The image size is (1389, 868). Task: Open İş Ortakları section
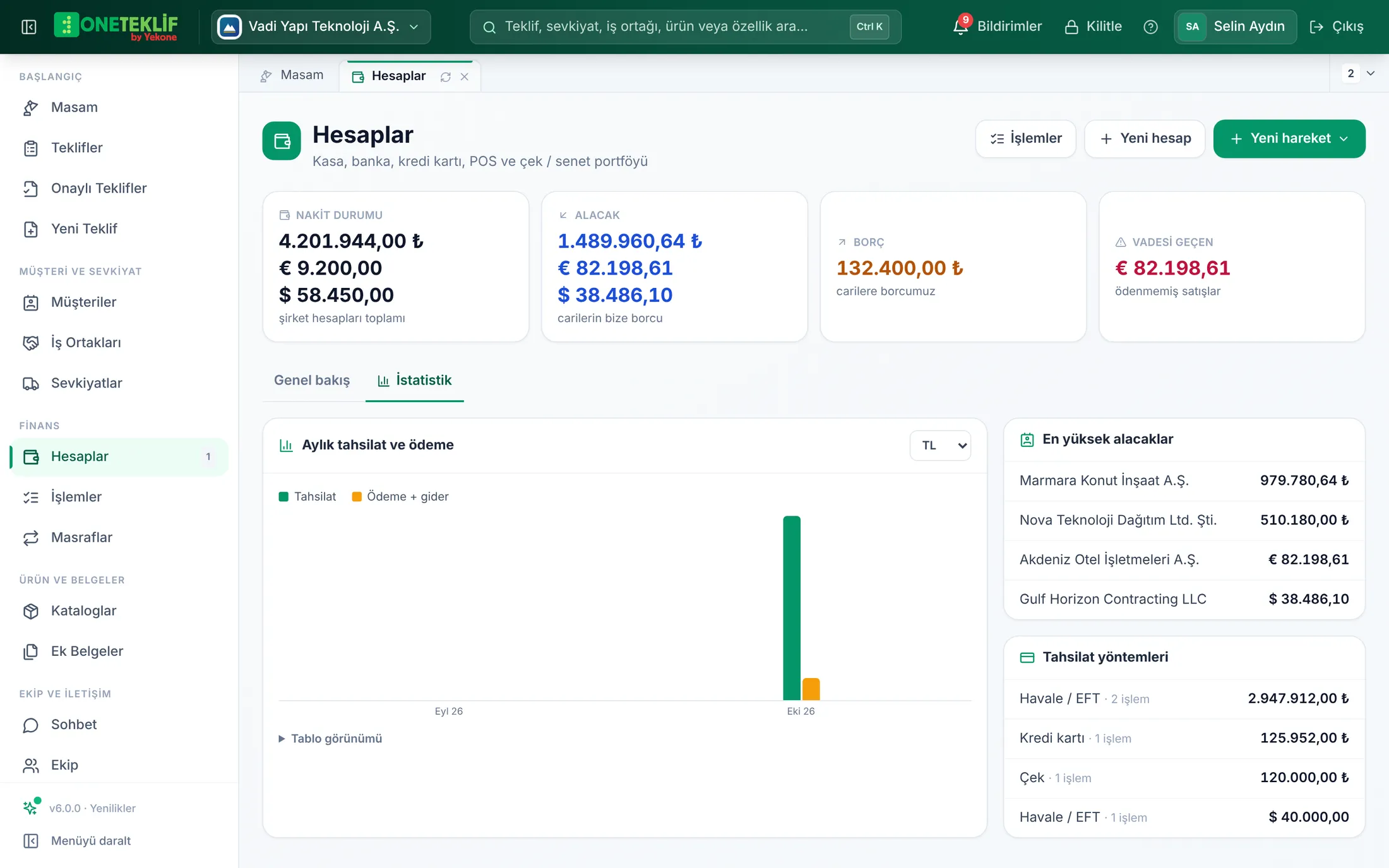pyautogui.click(x=119, y=342)
